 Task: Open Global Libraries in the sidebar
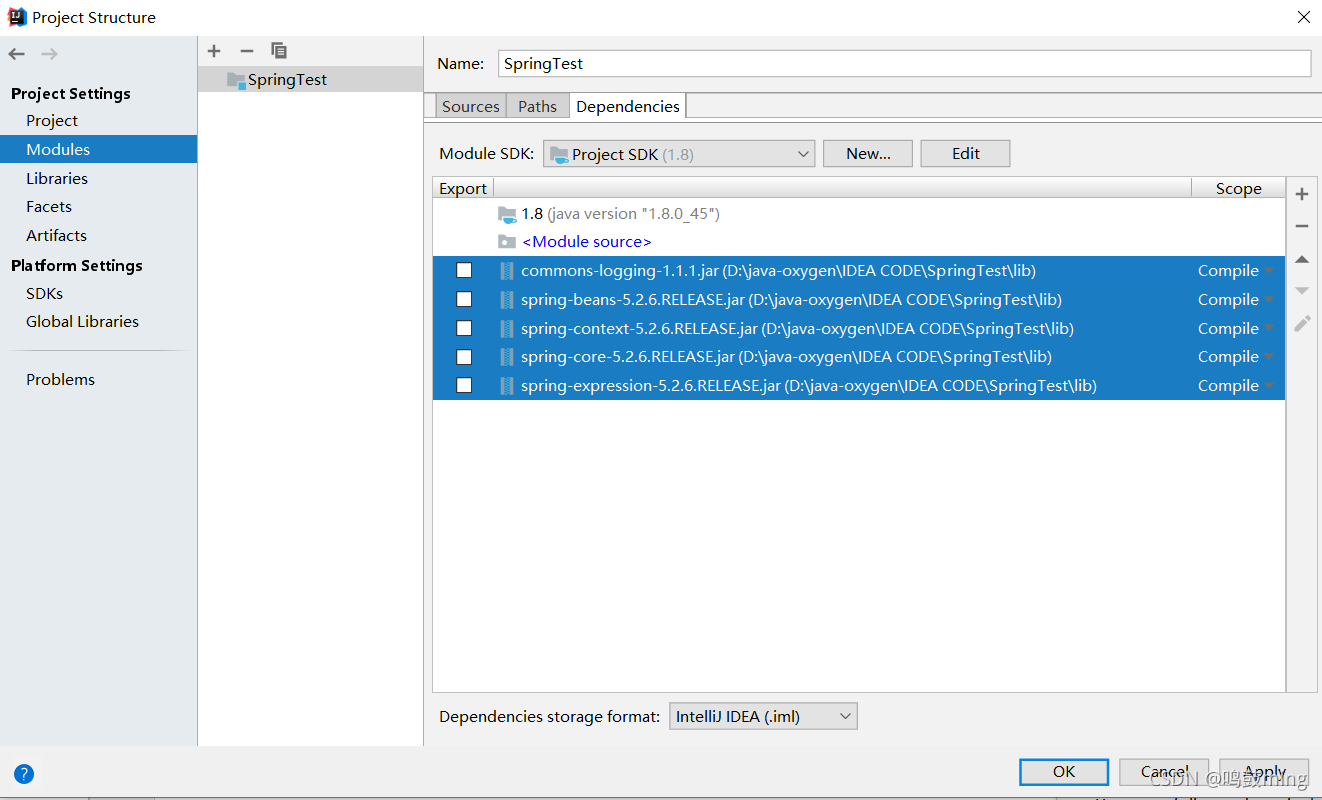[82, 322]
